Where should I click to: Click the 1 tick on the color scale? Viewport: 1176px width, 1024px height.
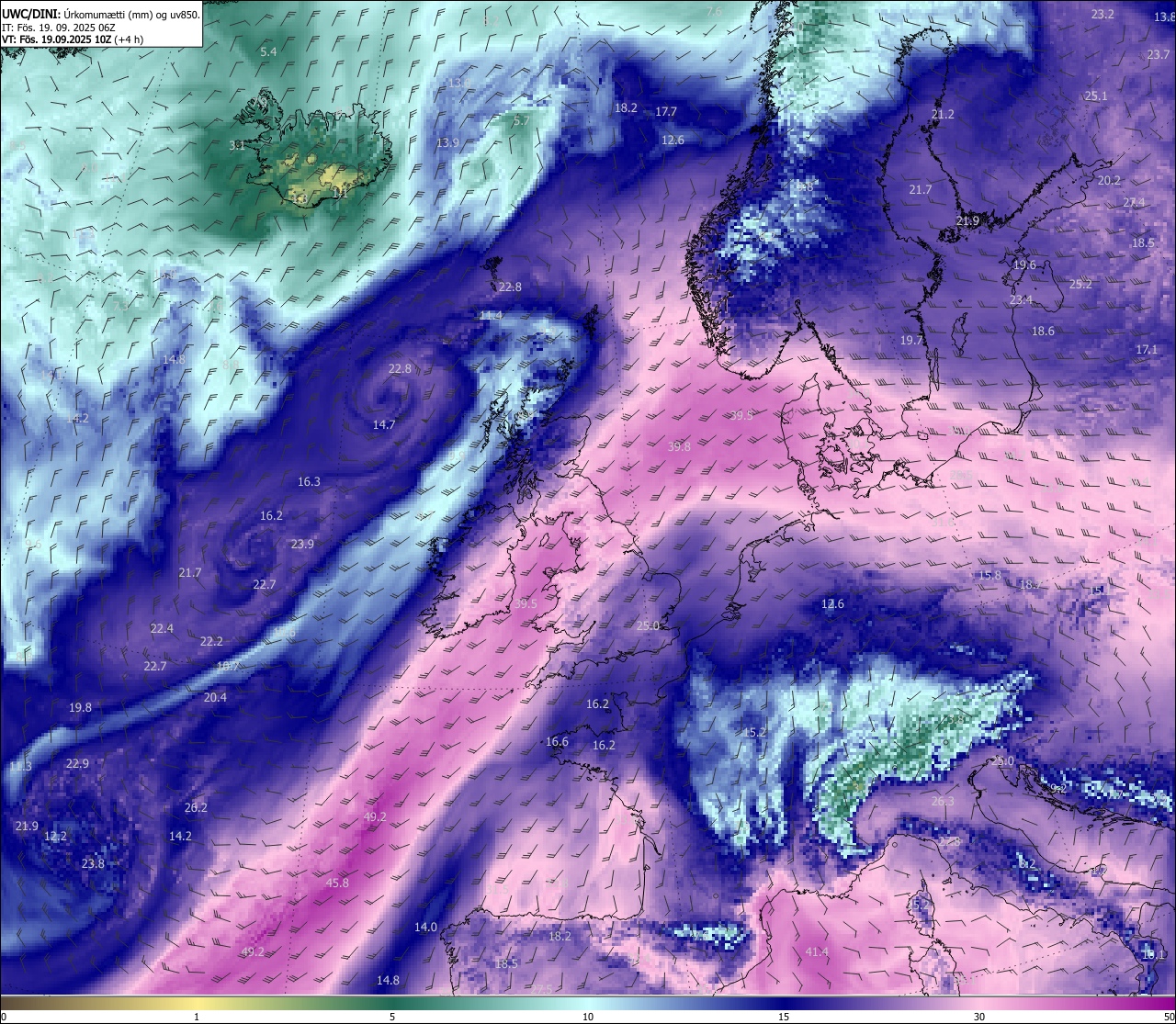(x=197, y=1017)
